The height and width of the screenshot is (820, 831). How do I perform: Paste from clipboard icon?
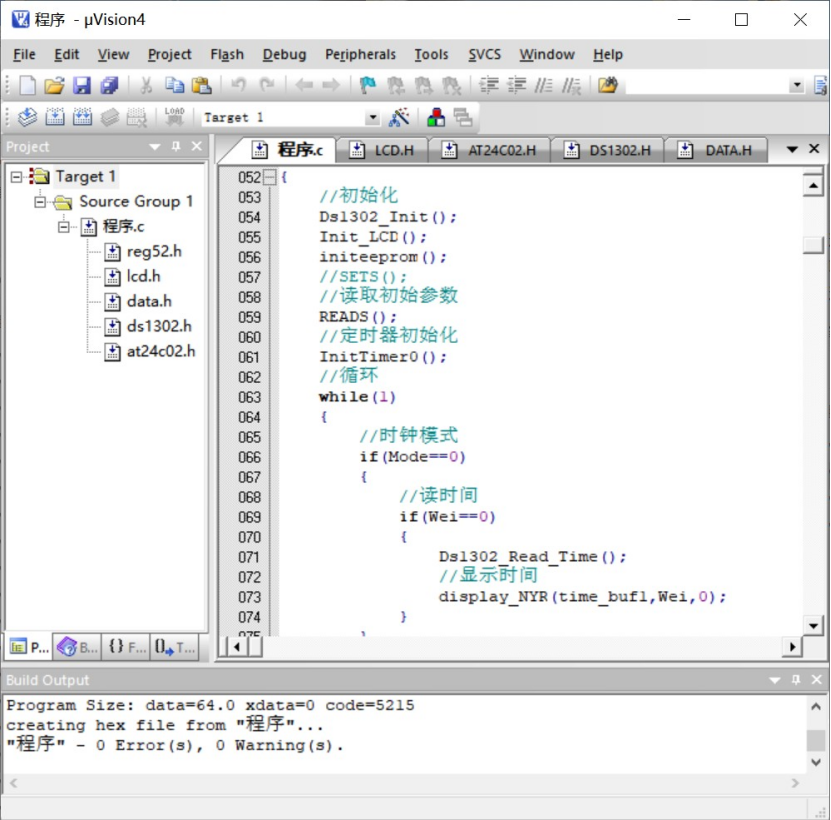click(x=202, y=85)
